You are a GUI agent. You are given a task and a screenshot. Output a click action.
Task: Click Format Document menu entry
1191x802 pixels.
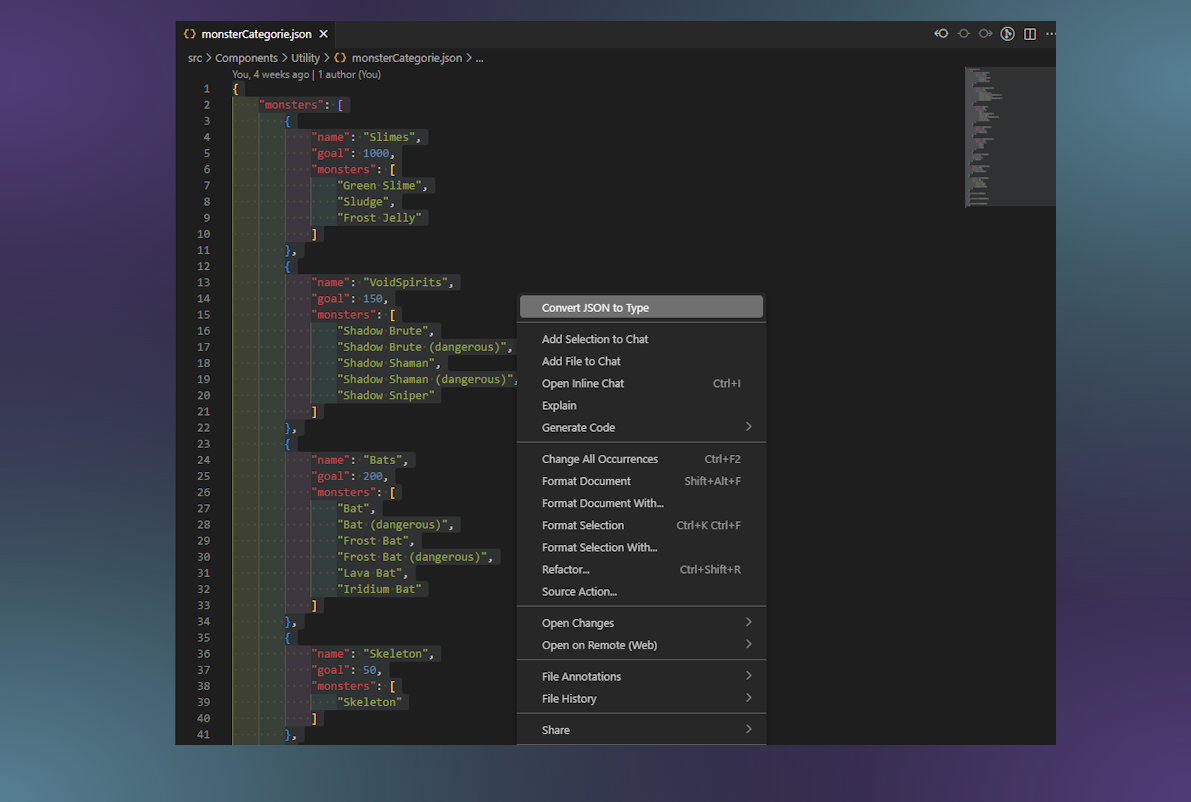coord(586,481)
